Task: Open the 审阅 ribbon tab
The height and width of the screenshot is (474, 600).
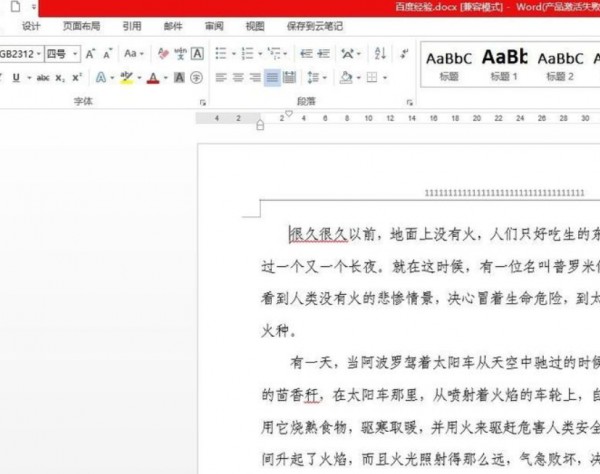Action: tap(213, 27)
